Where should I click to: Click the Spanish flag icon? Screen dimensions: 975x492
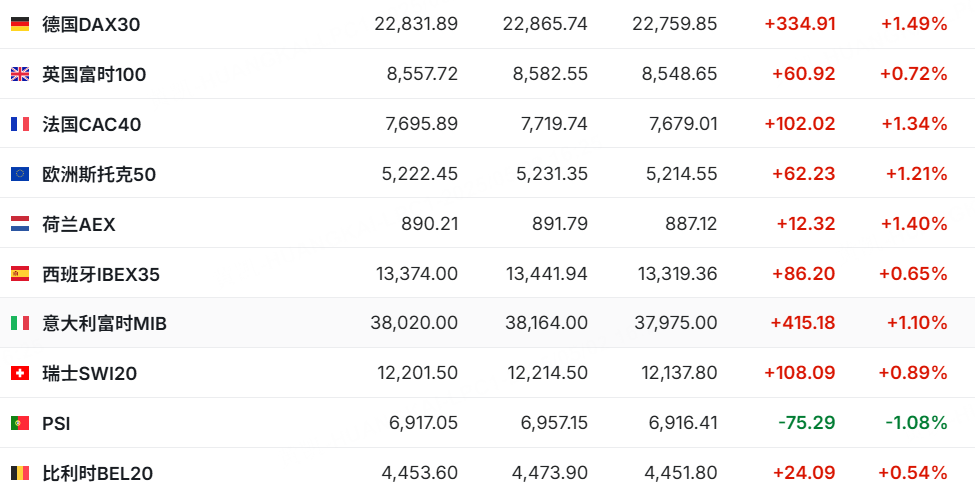click(x=20, y=273)
